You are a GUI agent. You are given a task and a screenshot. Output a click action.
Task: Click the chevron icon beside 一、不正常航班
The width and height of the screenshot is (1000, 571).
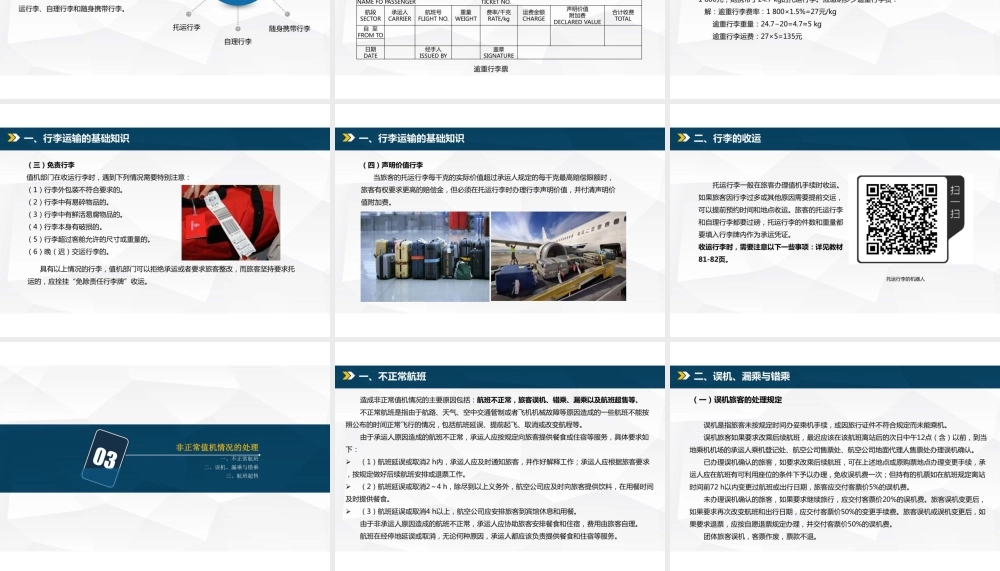(x=349, y=376)
